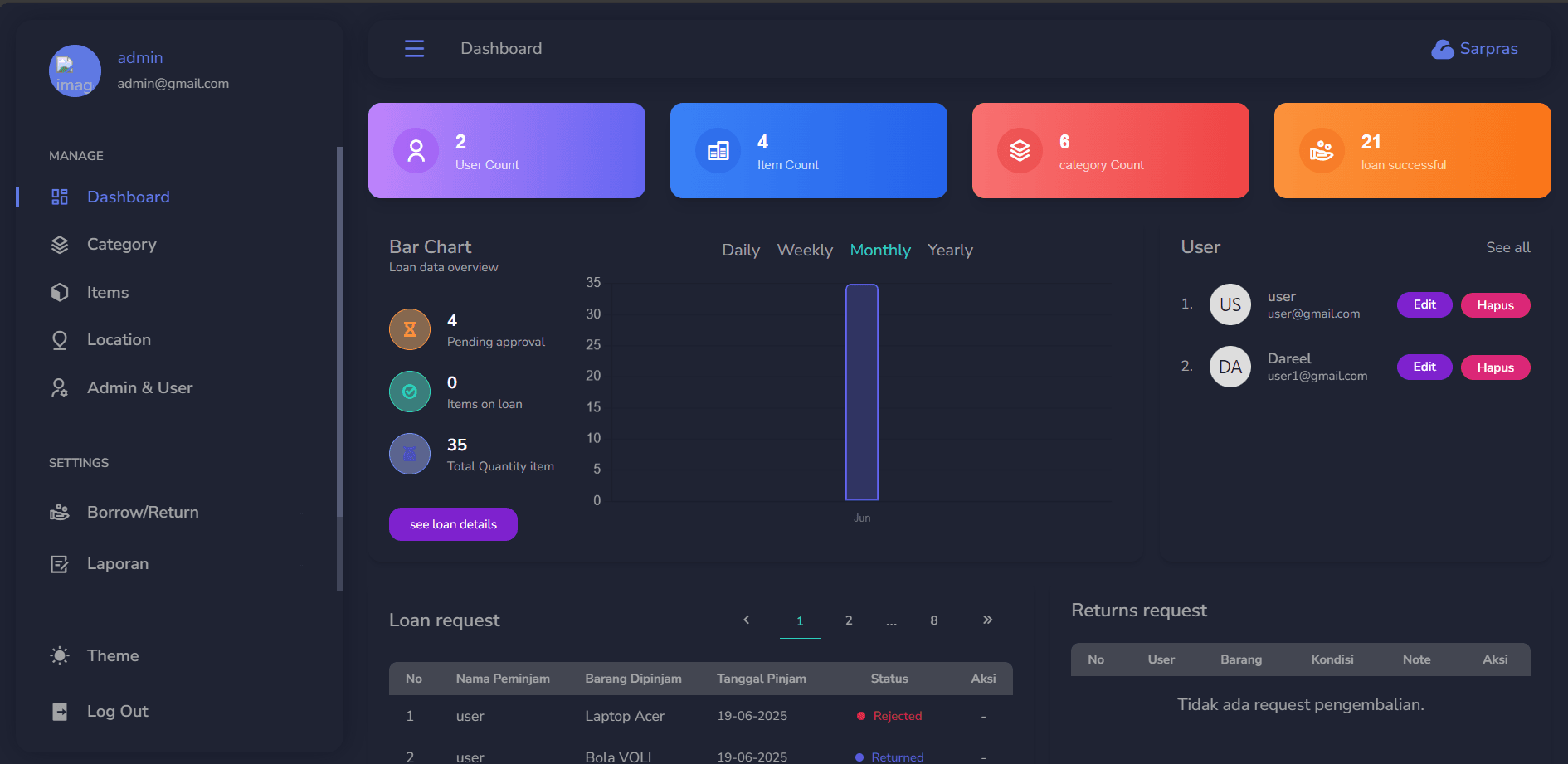The height and width of the screenshot is (764, 1568).
Task: Click the Kondisi column header in Returns request
Action: click(x=1332, y=659)
